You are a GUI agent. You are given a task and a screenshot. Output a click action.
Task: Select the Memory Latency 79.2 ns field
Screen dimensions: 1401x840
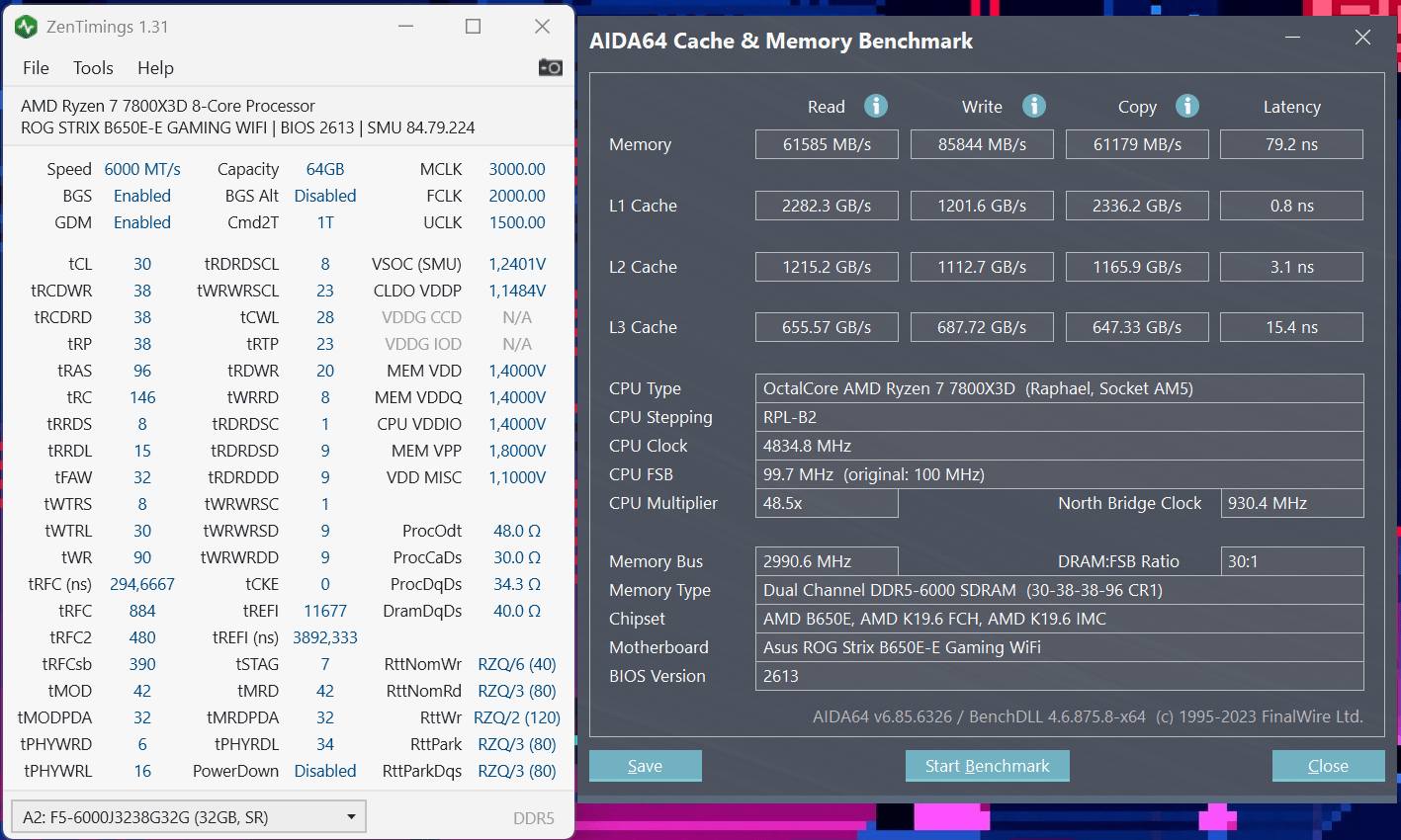pyautogui.click(x=1291, y=144)
